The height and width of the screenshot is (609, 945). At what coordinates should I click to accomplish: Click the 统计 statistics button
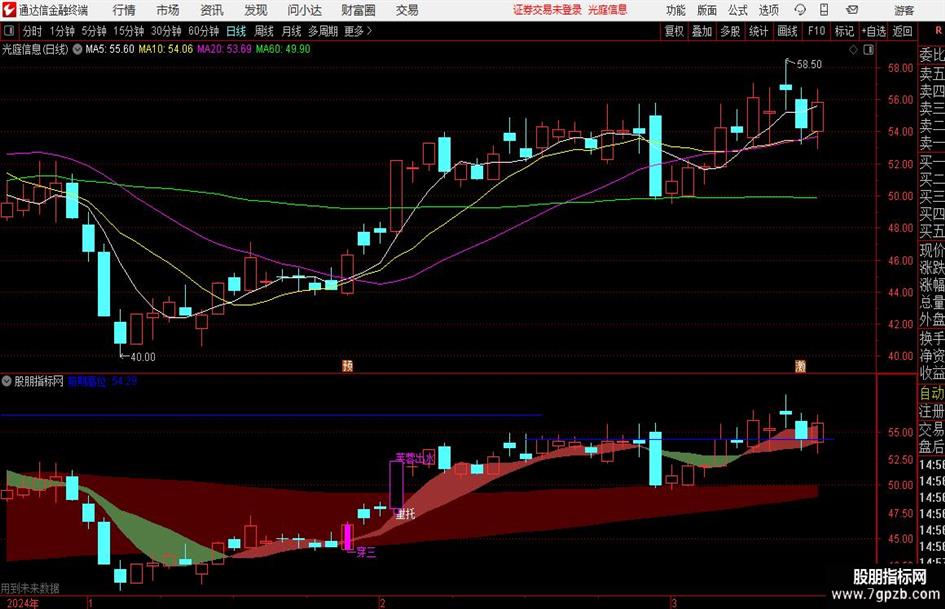(x=758, y=31)
